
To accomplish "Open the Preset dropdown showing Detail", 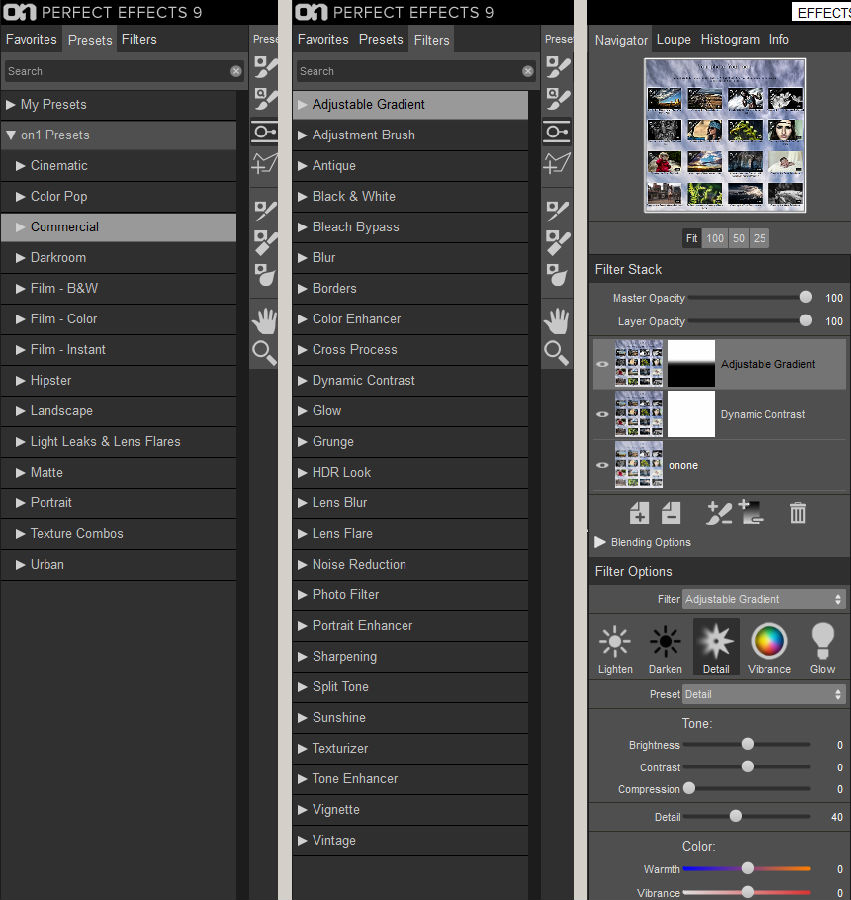I will (x=764, y=695).
